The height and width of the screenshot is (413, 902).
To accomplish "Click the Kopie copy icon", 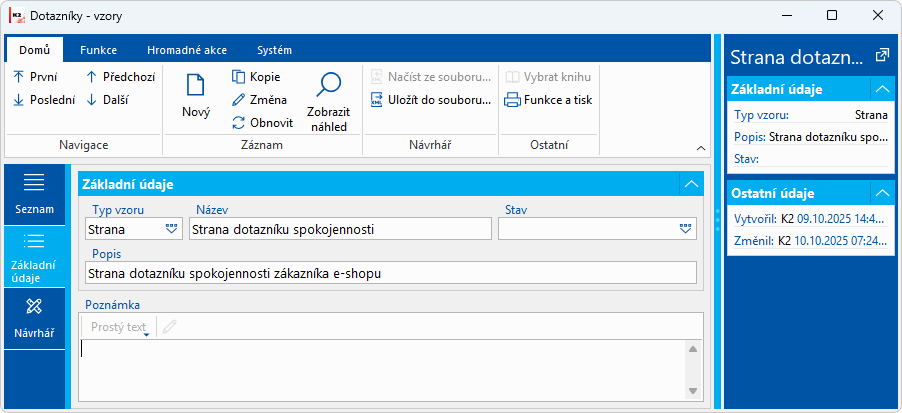I will [239, 77].
